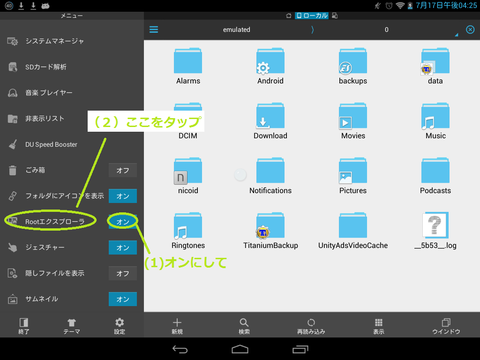Toggle the Root Explorer on/off switch
Screen dimensions: 480x360
click(x=123, y=222)
